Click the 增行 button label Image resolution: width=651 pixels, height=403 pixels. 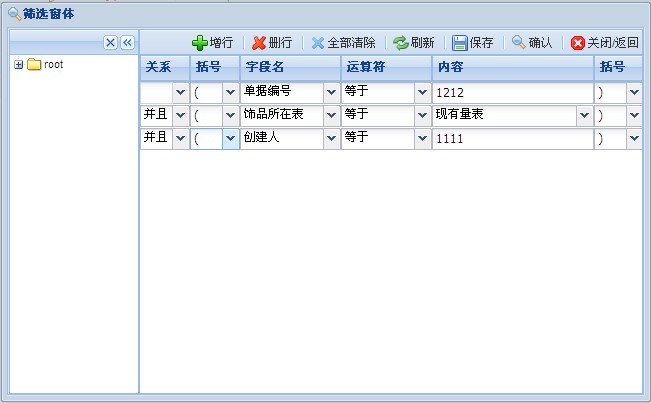(x=221, y=43)
